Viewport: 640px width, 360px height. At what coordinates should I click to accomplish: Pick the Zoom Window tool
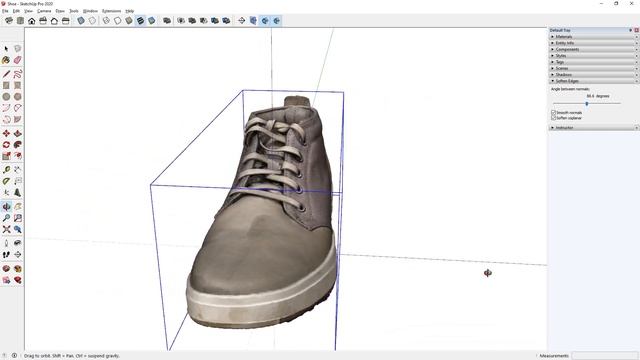(x=18, y=218)
